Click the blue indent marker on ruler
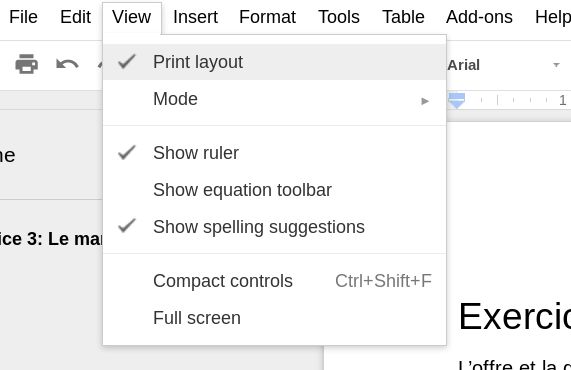The height and width of the screenshot is (370, 571). pyautogui.click(x=457, y=101)
